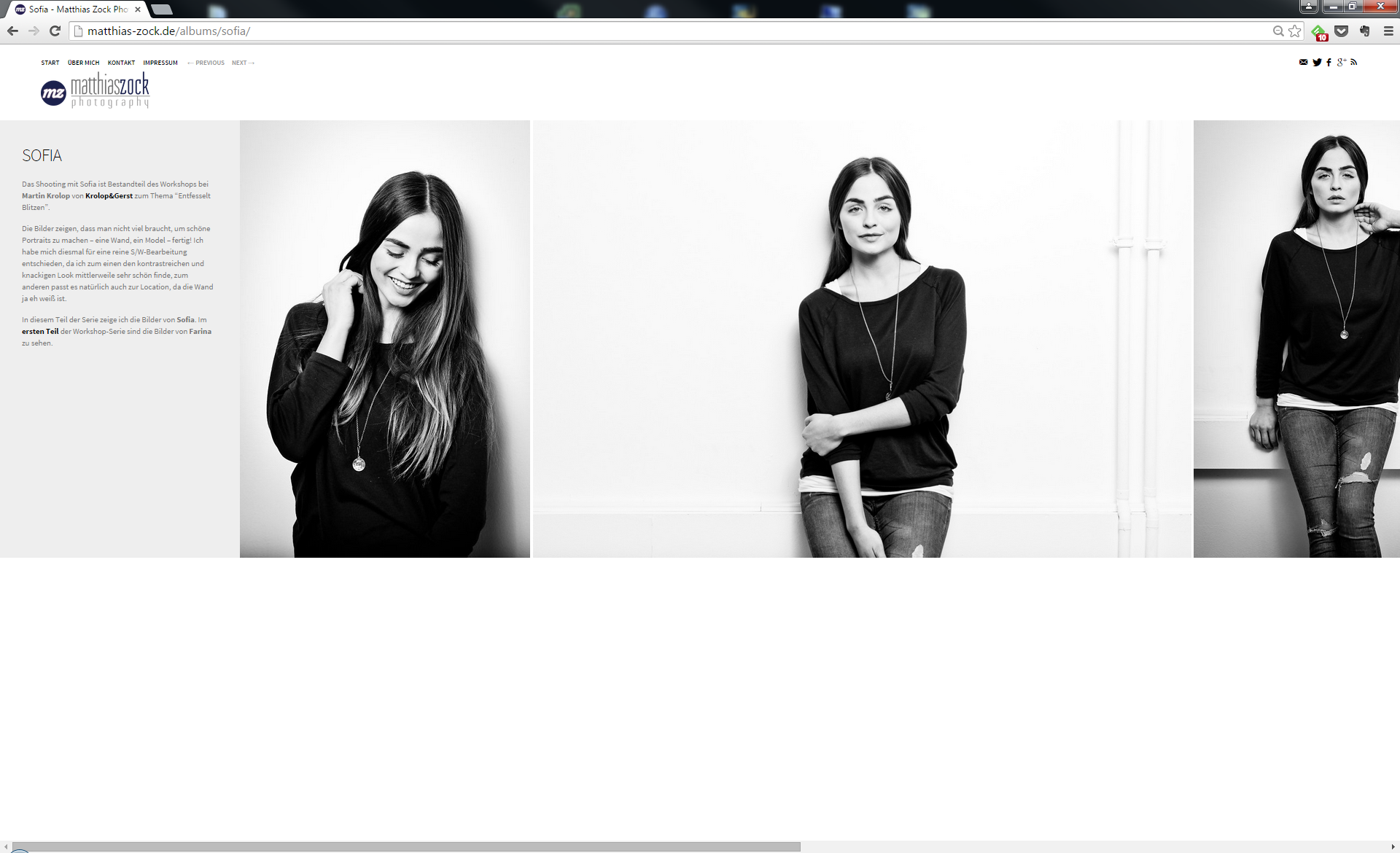
Task: Open the START menu item
Action: 50,62
